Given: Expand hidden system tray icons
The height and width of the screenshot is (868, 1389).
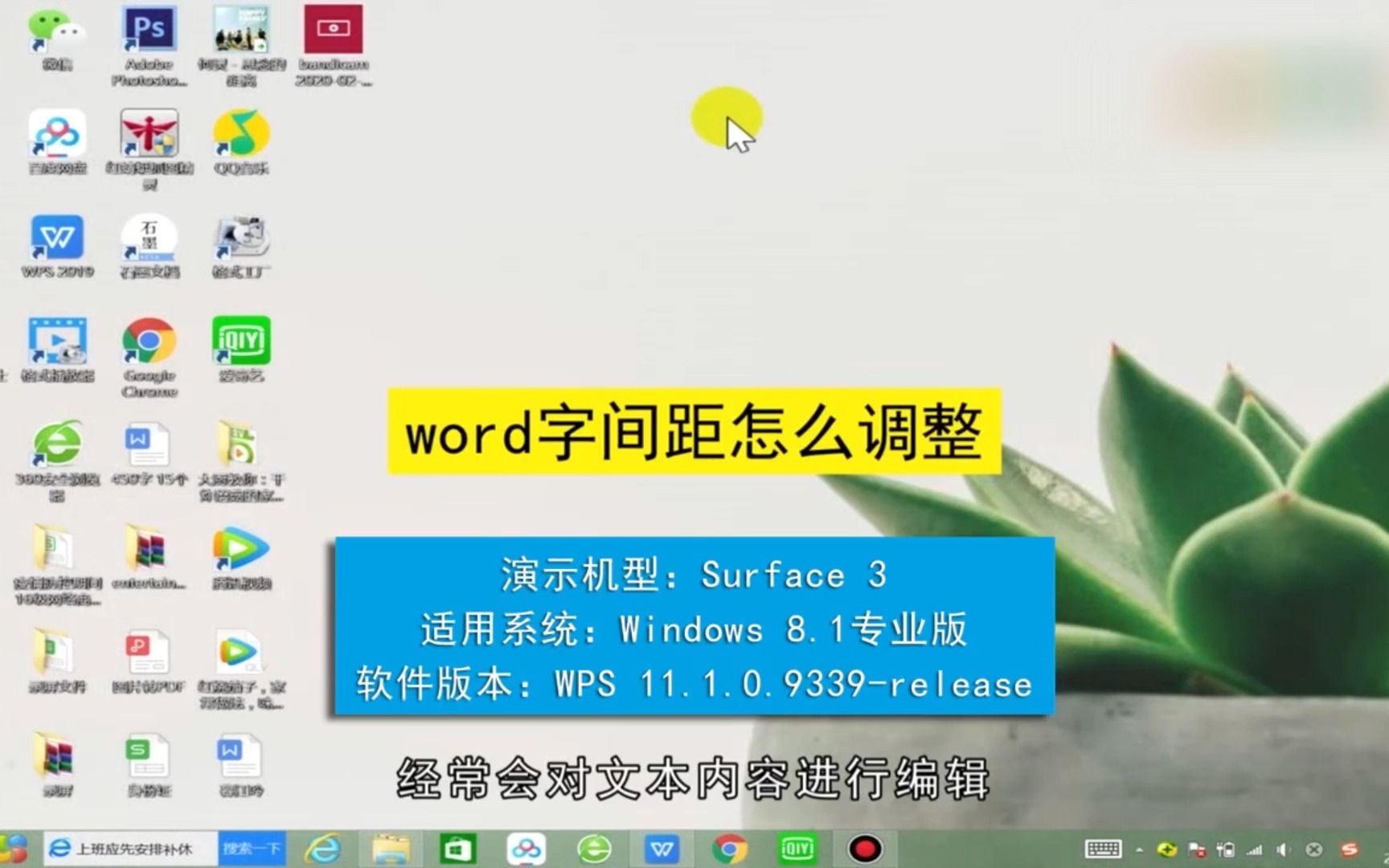Looking at the screenshot, I should [1139, 850].
